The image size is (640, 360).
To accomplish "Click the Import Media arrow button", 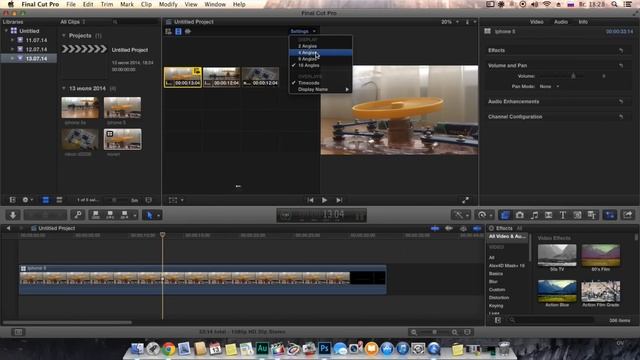I will click(13, 215).
